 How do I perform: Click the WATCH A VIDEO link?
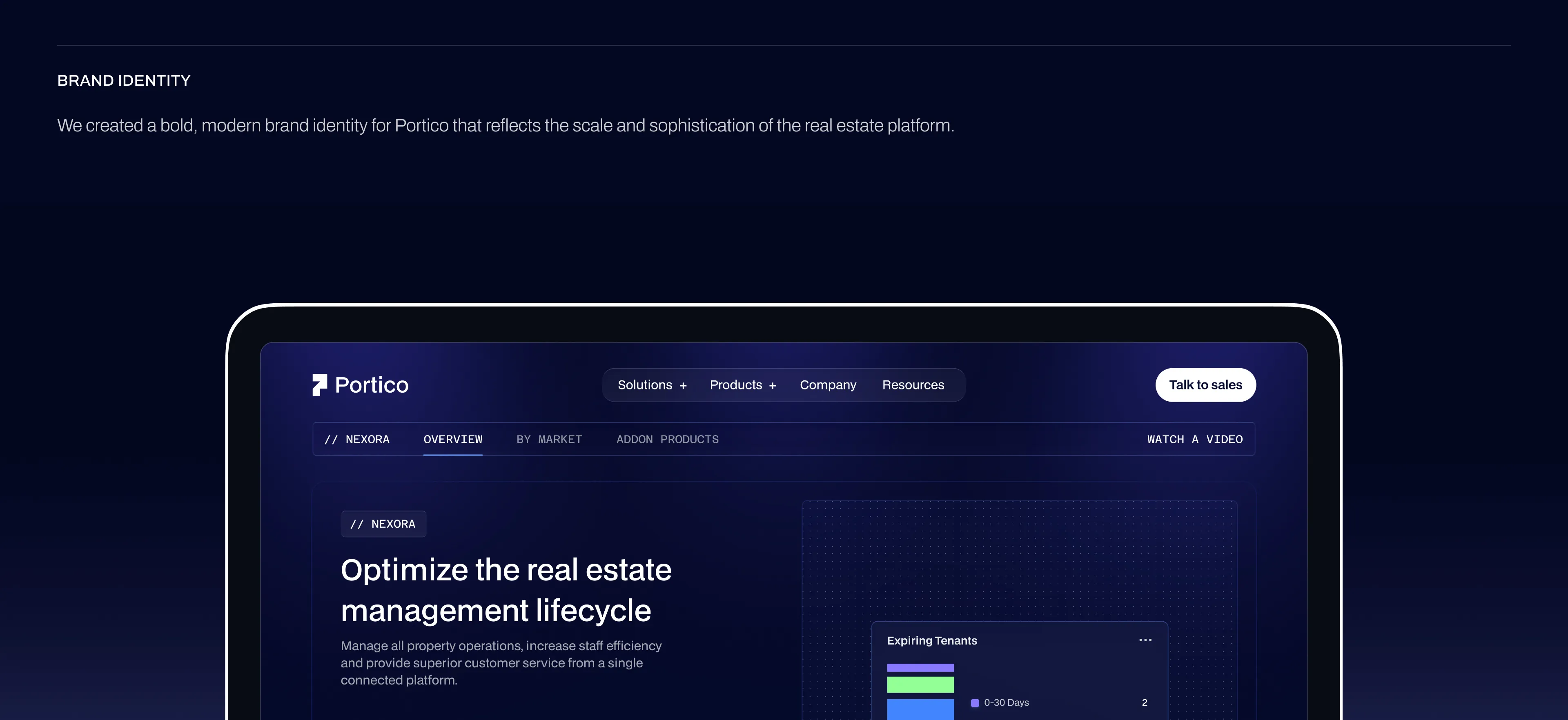(1195, 440)
